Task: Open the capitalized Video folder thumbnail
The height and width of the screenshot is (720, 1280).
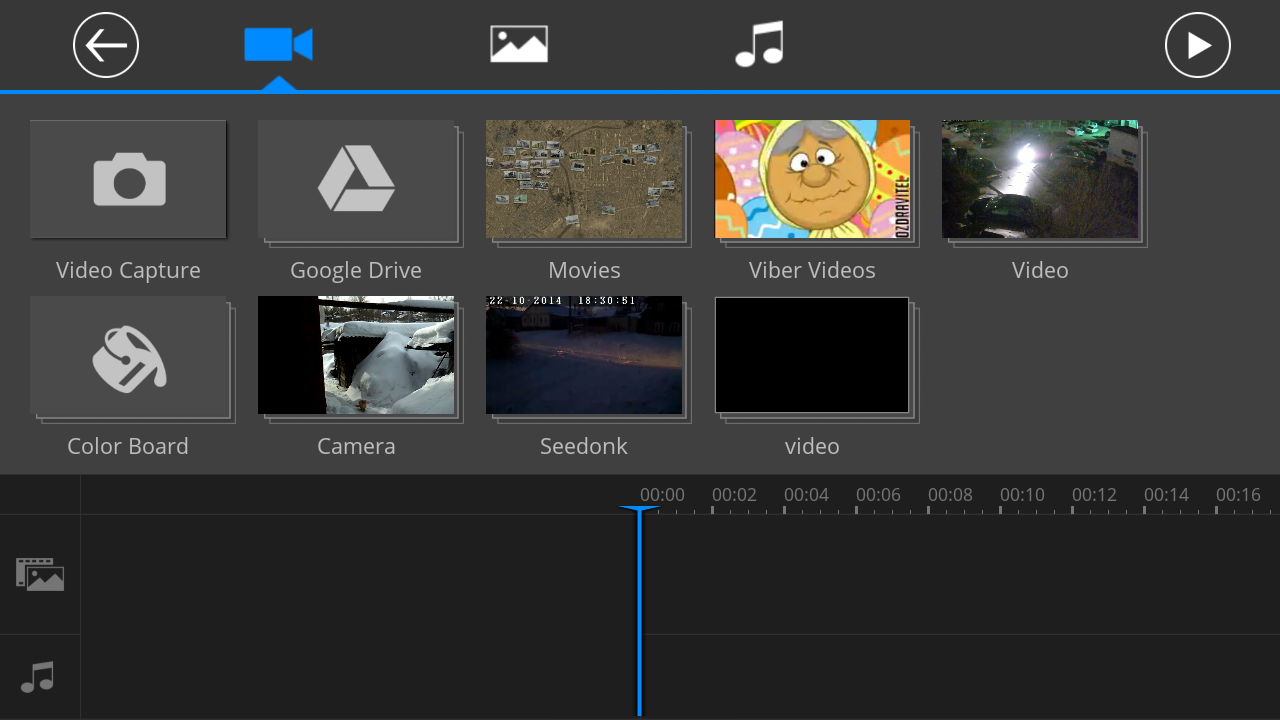Action: click(1040, 180)
